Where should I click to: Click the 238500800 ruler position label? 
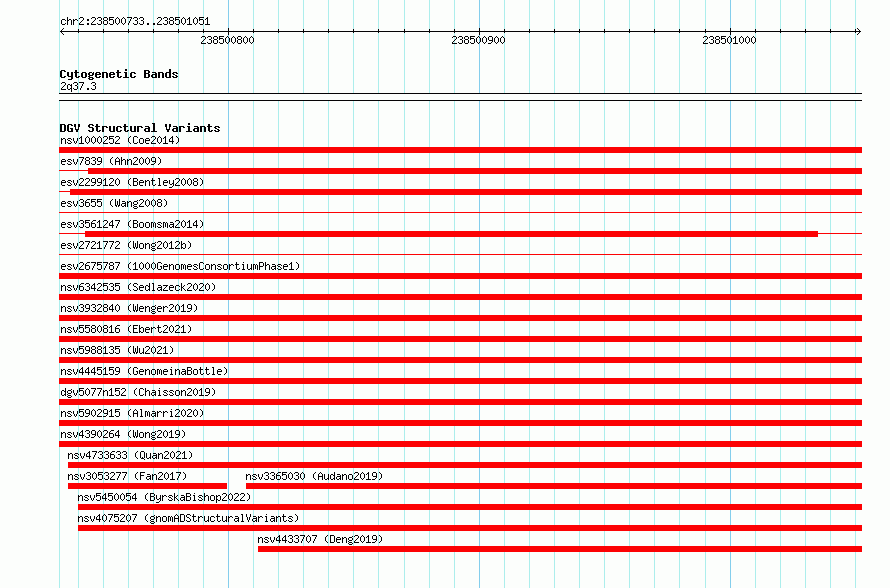228,40
